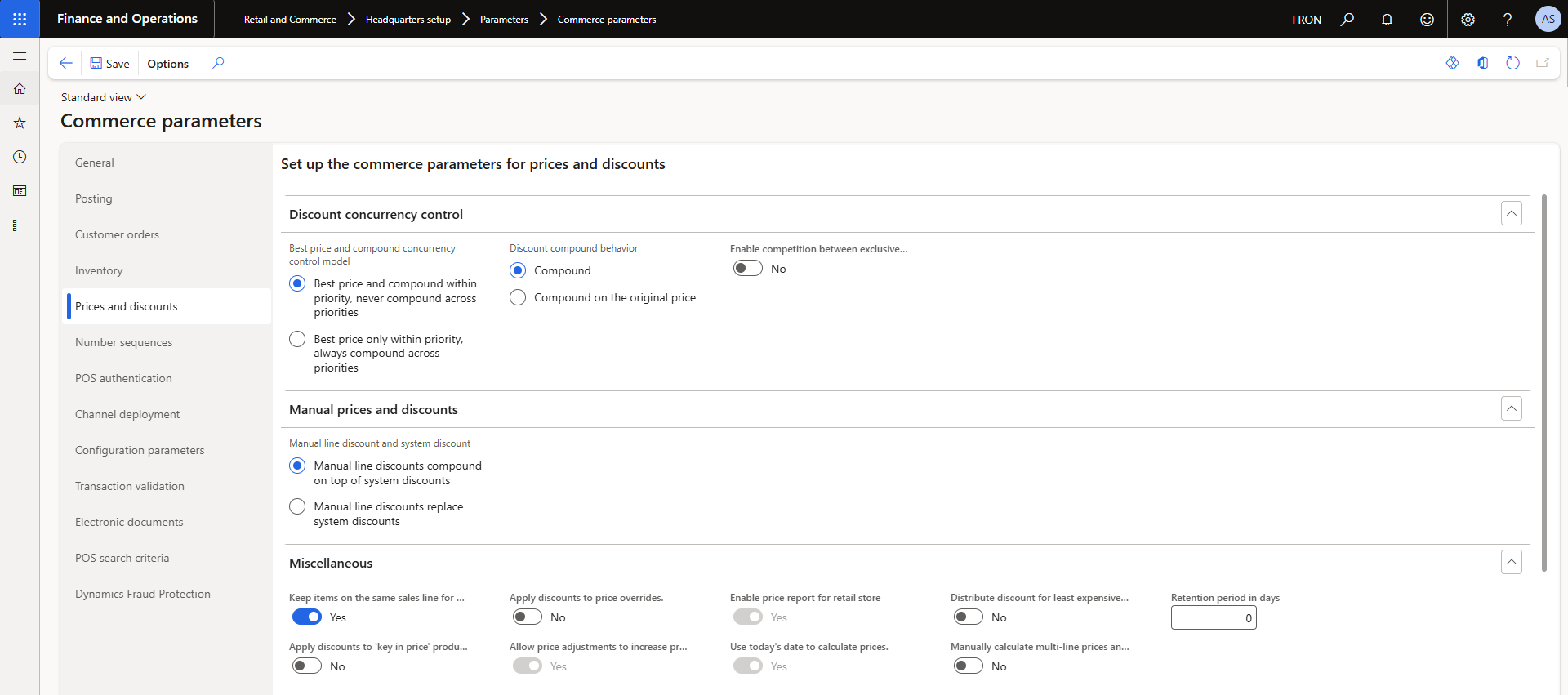Toggle 'Keep items on the same sales line' switch
The height and width of the screenshot is (695, 1568).
(307, 617)
